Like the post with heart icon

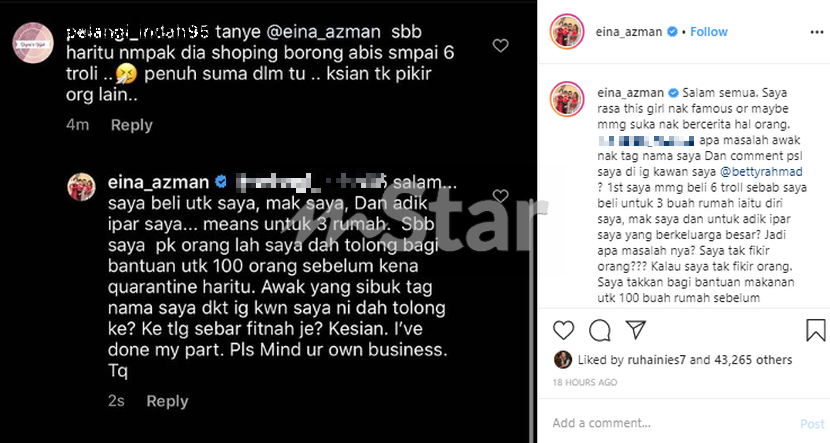(563, 330)
